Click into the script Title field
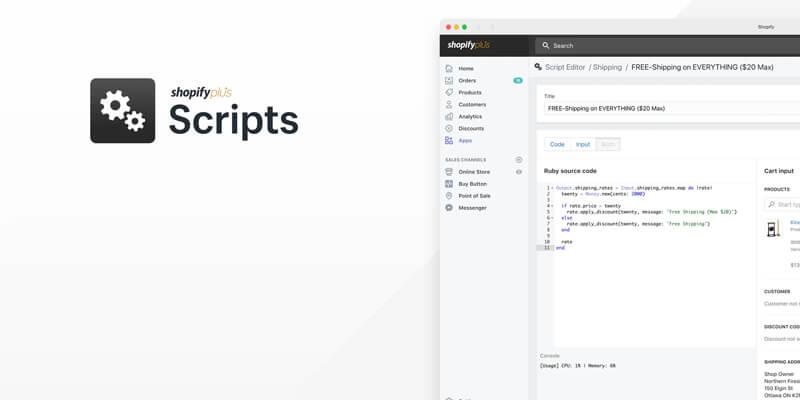This screenshot has height=400, width=800. [672, 108]
